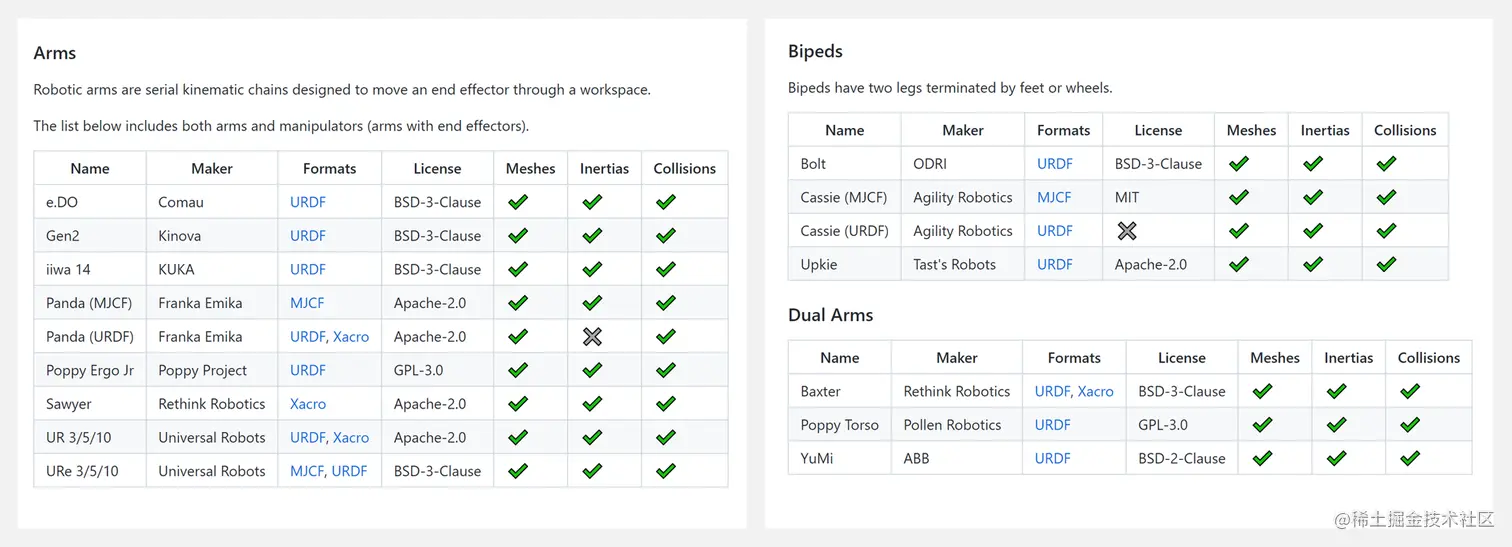Click the Collisions checkmark for YuMi

(x=1410, y=459)
